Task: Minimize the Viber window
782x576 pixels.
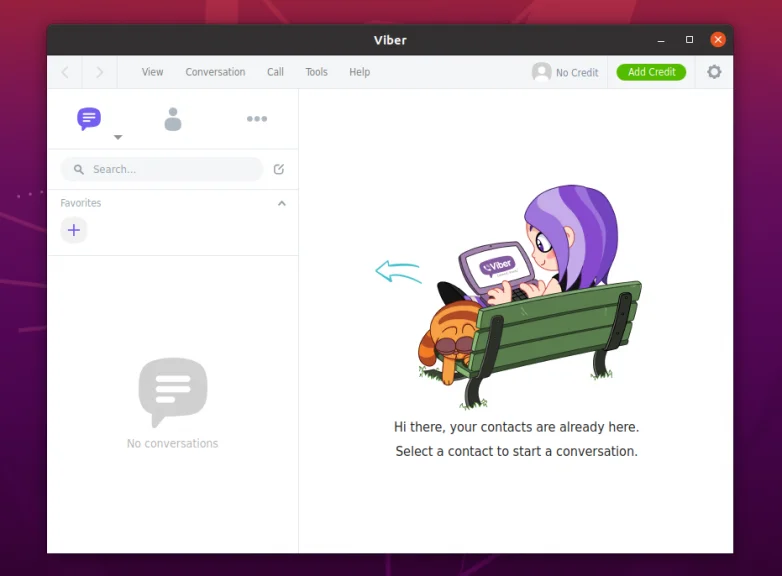Action: [x=661, y=40]
